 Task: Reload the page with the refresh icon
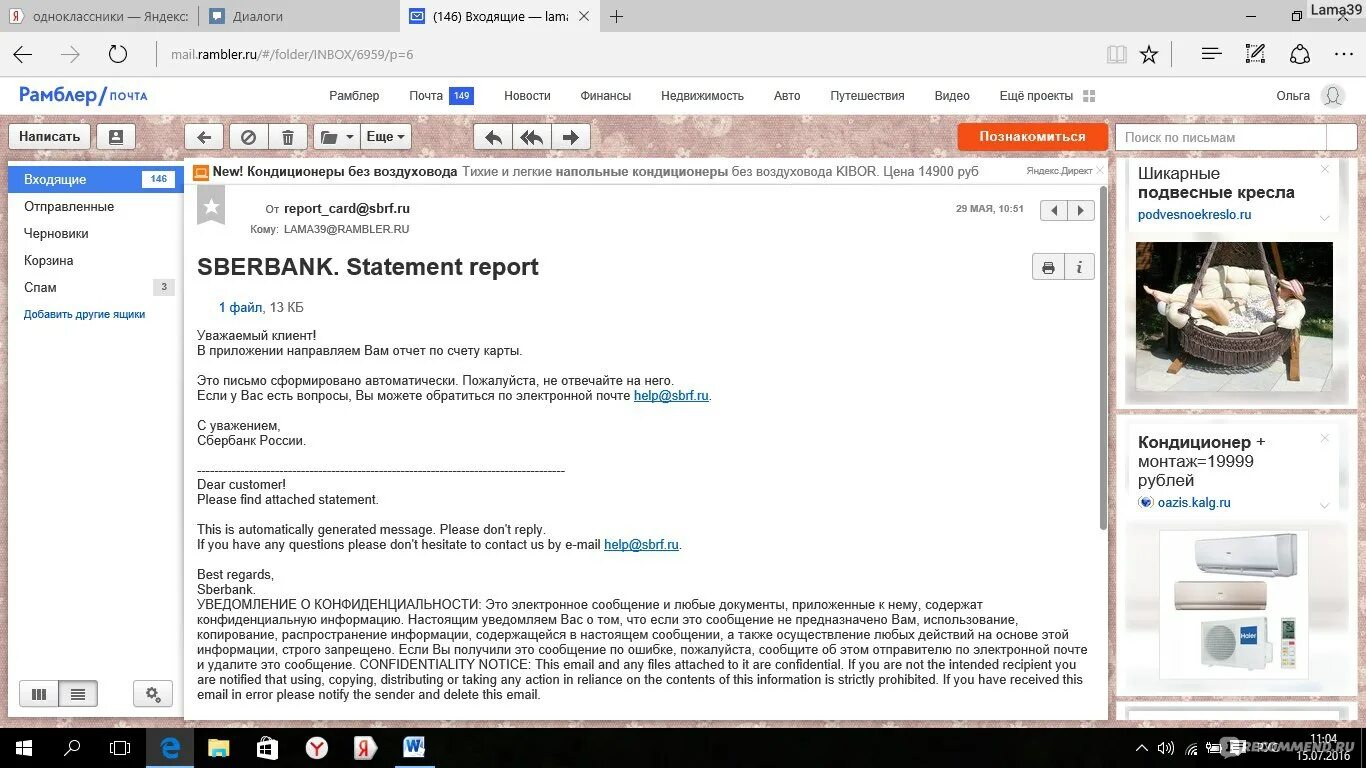coord(118,54)
